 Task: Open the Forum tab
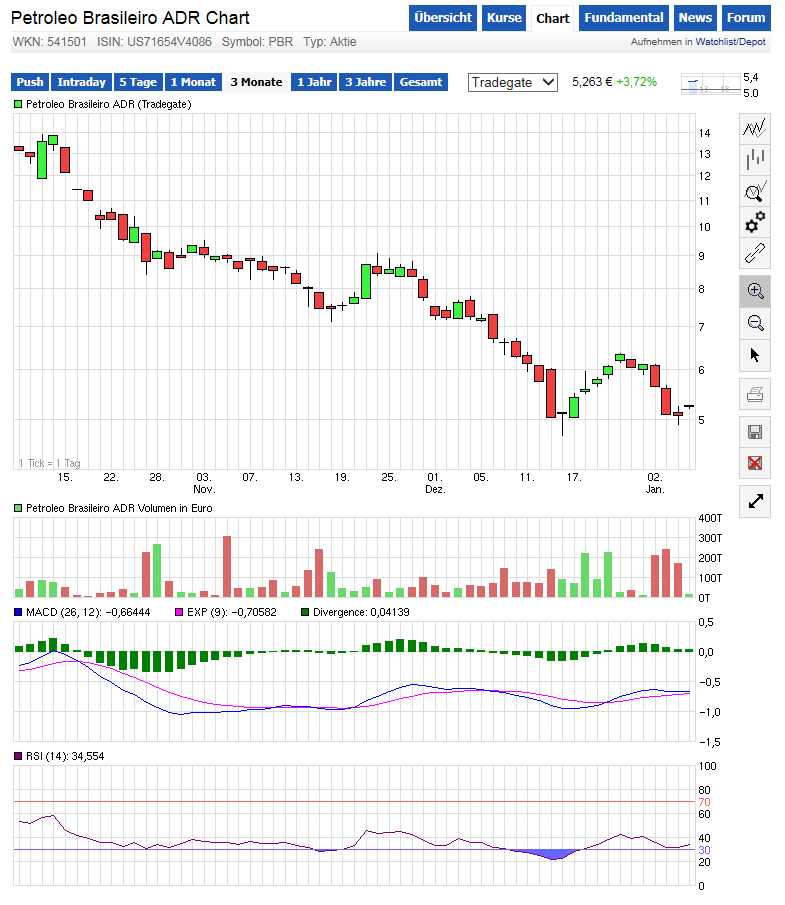pos(746,18)
